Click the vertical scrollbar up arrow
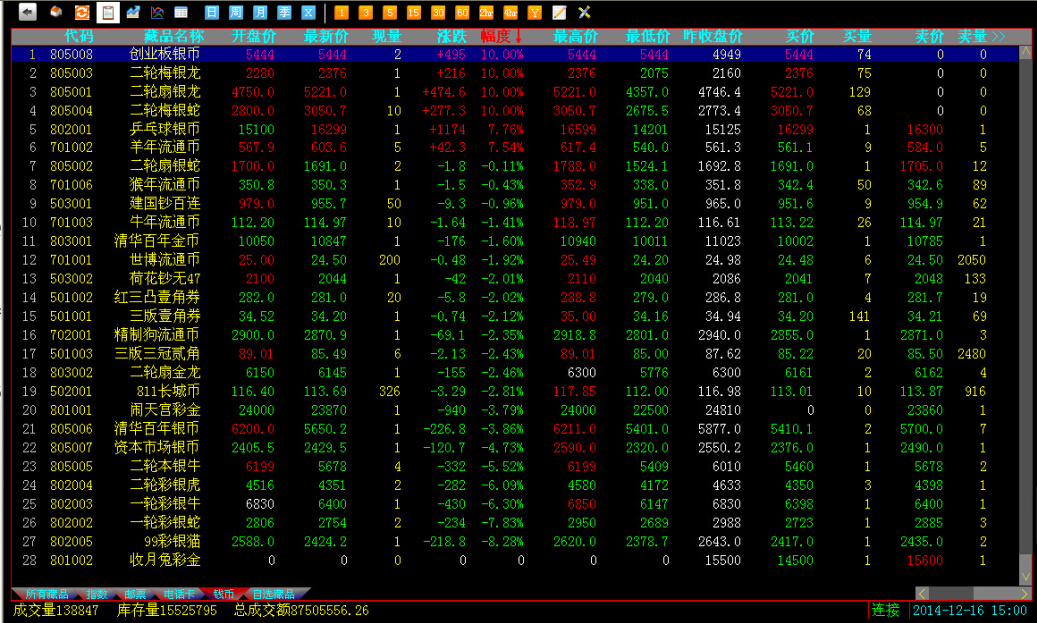Screen dimensions: 1037x623 (1026, 52)
